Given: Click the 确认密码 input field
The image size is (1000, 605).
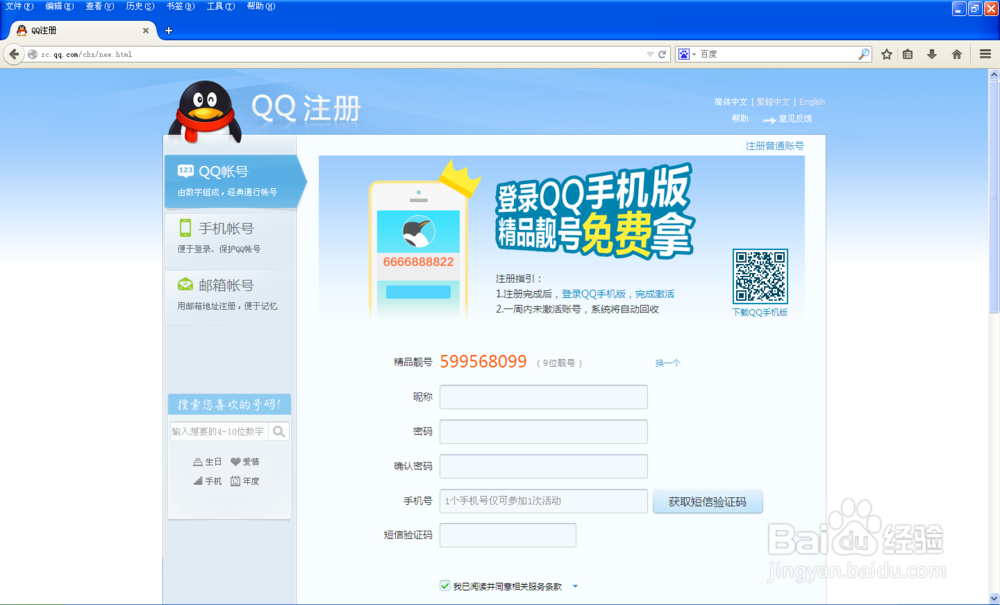Looking at the screenshot, I should pos(543,467).
